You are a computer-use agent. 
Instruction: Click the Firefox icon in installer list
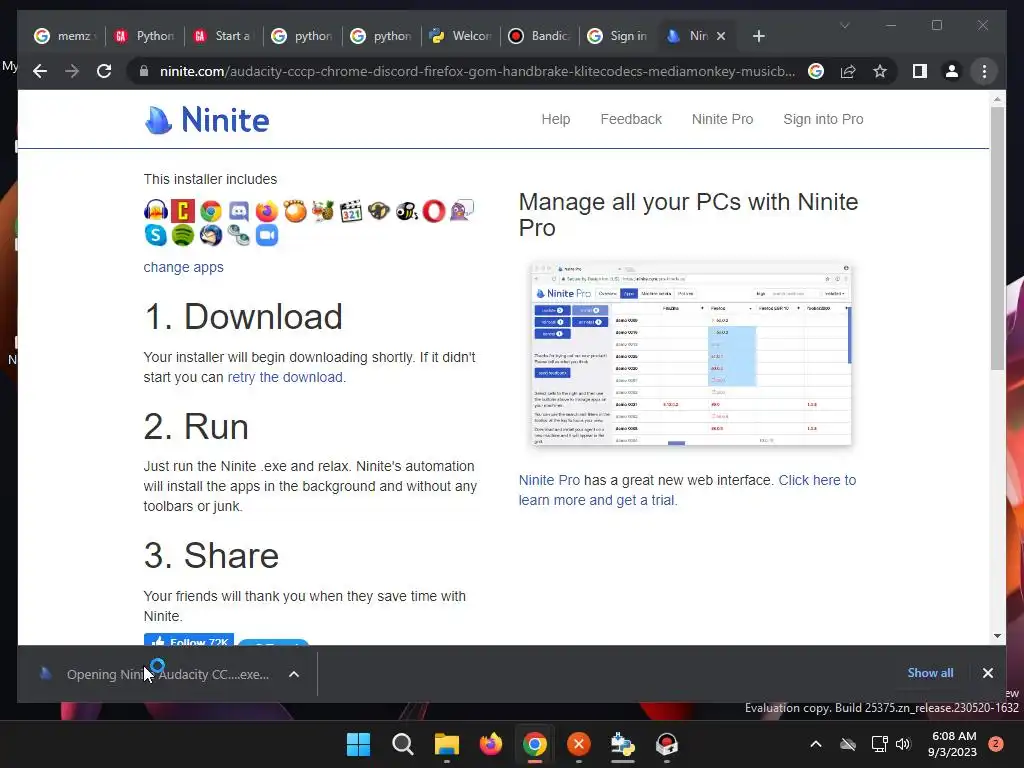pyautogui.click(x=266, y=211)
